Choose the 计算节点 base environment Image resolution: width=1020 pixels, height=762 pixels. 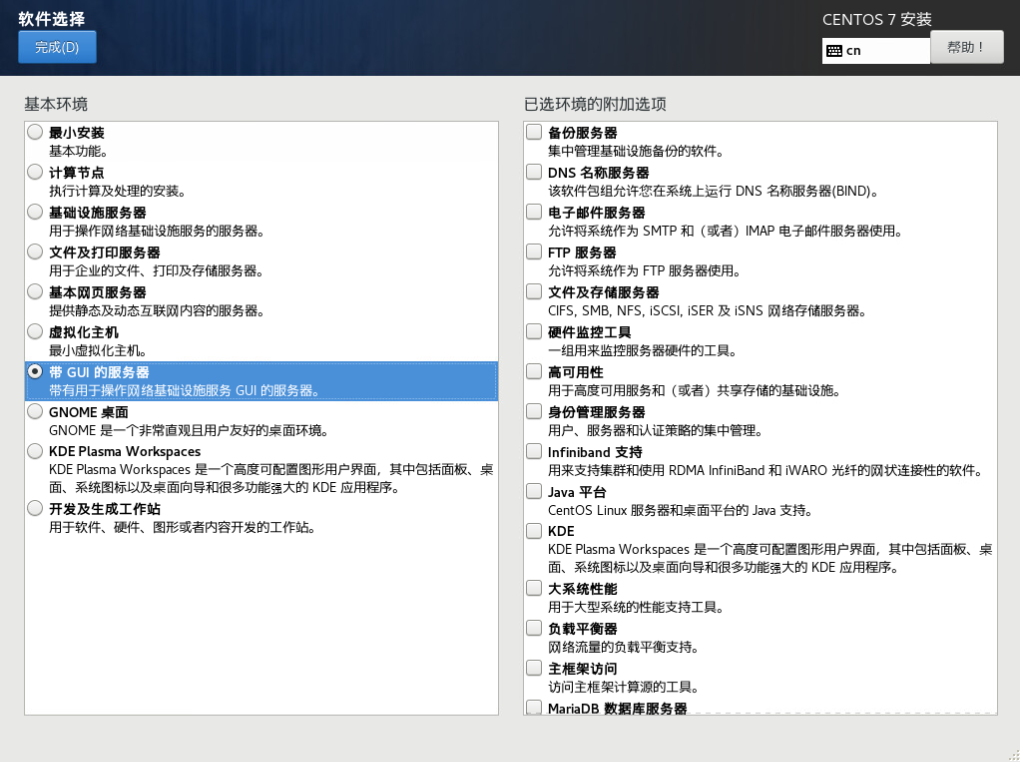[x=35, y=172]
